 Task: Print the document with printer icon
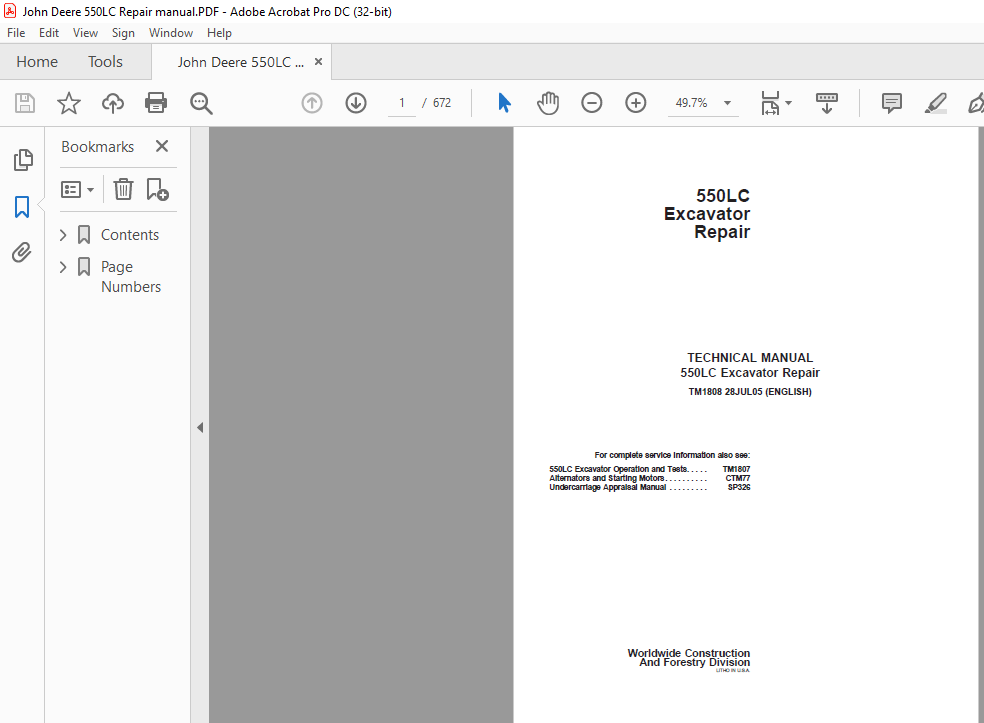click(156, 102)
